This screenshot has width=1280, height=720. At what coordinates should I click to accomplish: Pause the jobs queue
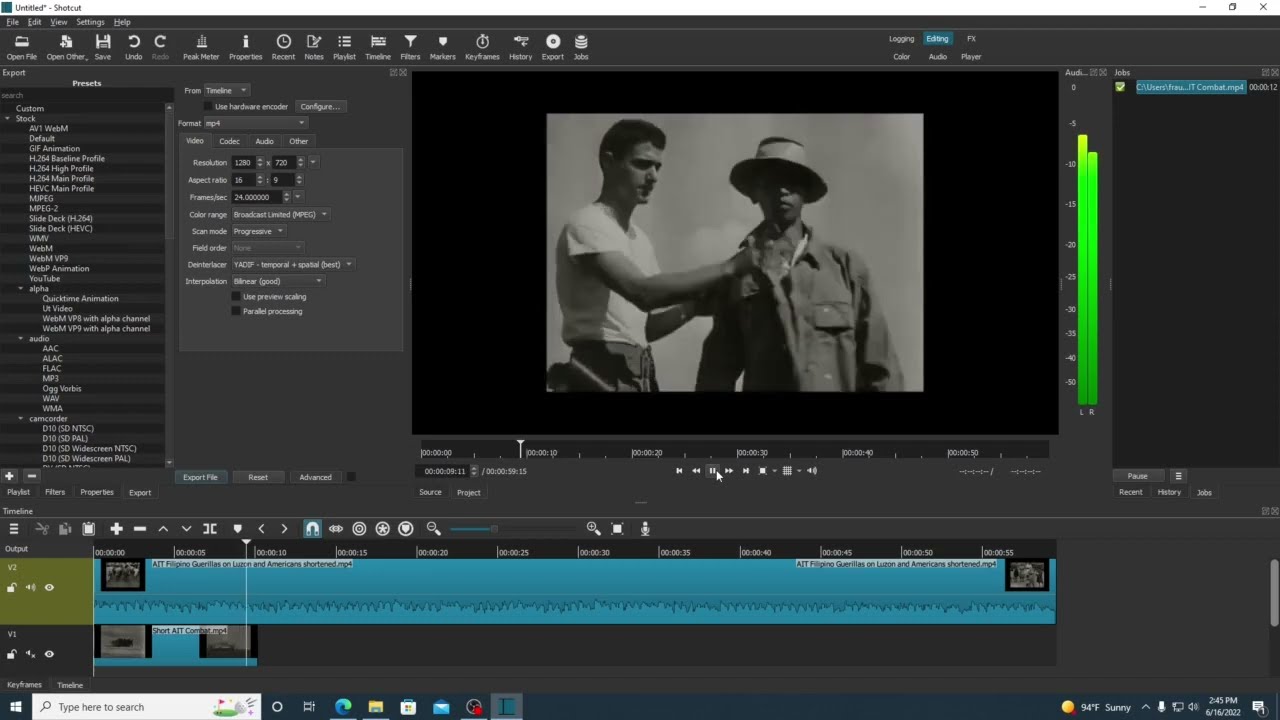pyautogui.click(x=1137, y=476)
